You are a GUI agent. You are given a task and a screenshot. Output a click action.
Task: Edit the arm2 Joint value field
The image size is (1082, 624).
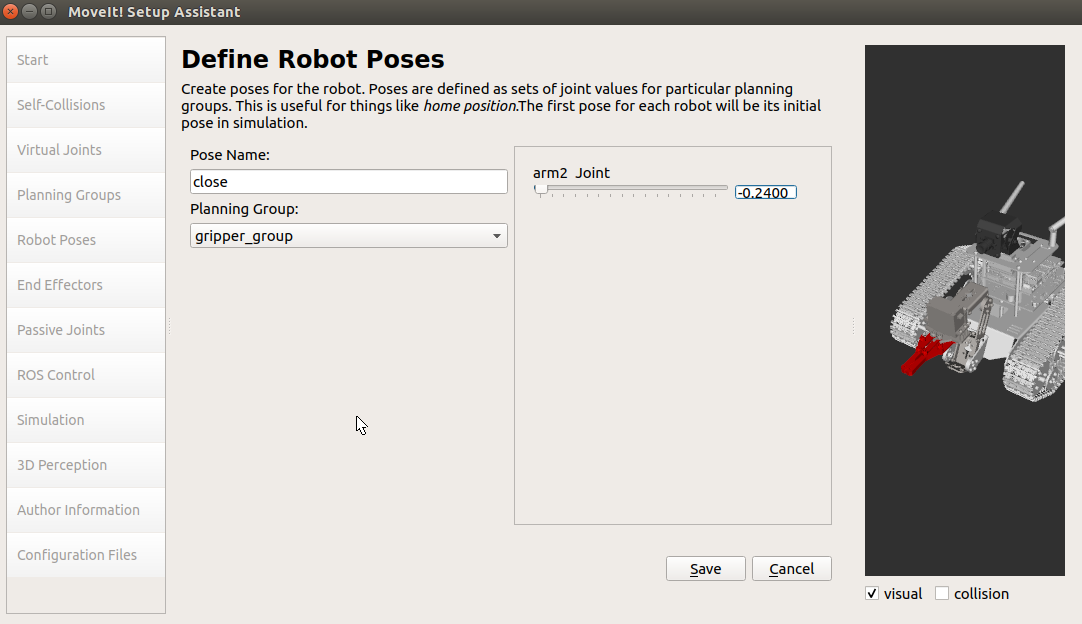click(765, 193)
